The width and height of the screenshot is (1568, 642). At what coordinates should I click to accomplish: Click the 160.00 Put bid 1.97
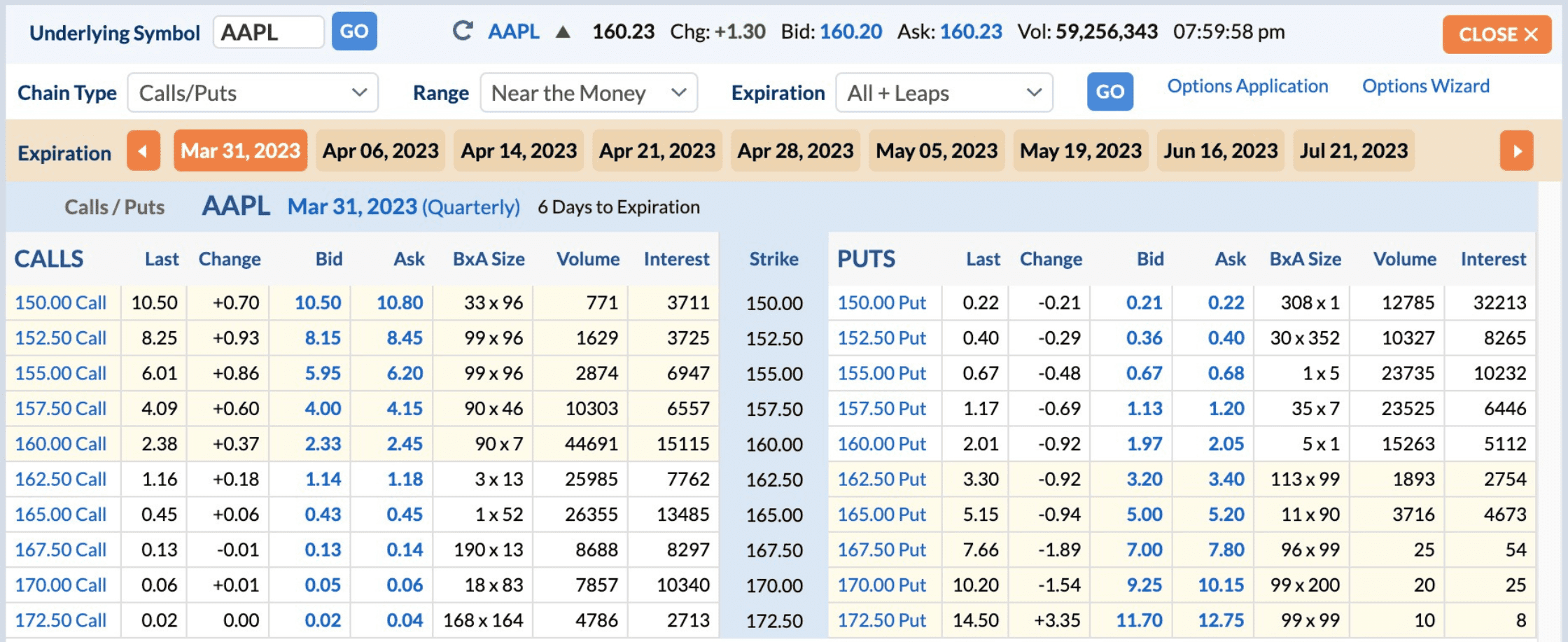point(1144,444)
